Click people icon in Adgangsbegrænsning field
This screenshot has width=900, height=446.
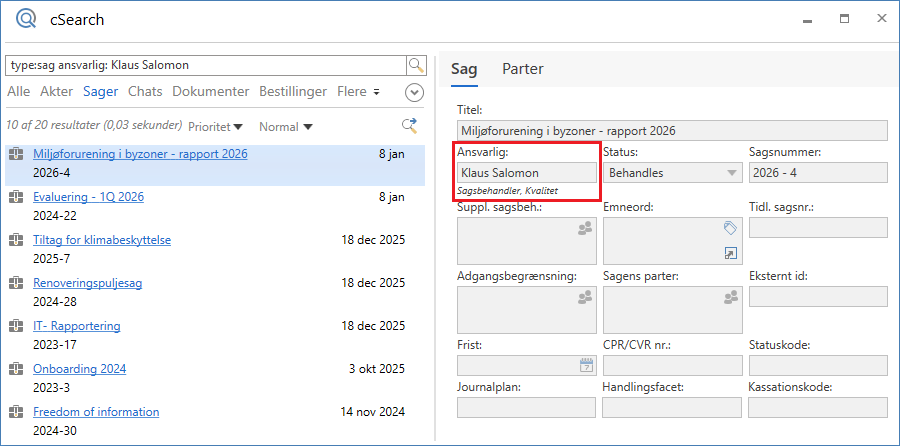click(x=585, y=297)
